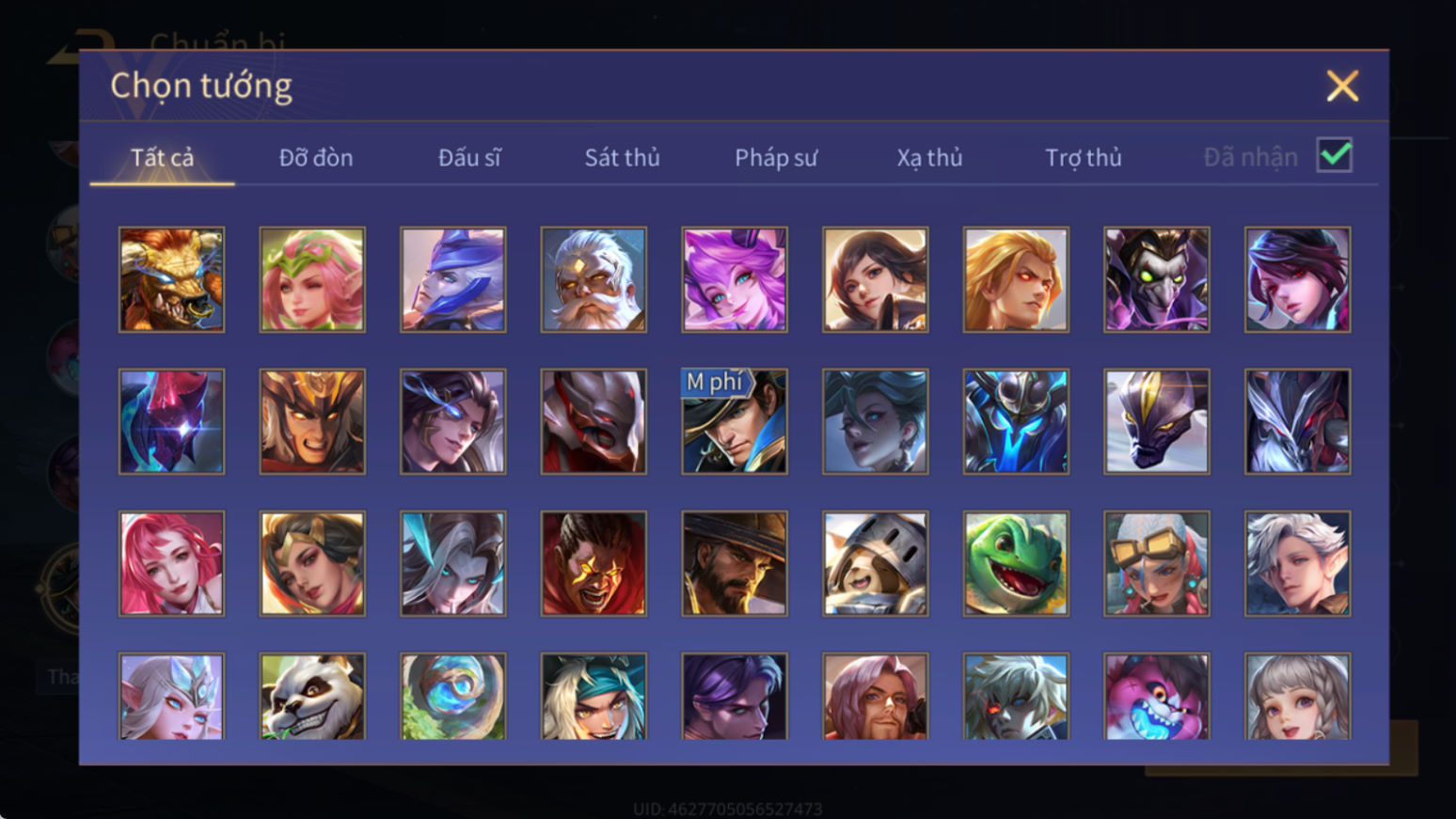This screenshot has height=819, width=1456.
Task: Pick the swirling blue orb hero portrait
Action: point(453,696)
